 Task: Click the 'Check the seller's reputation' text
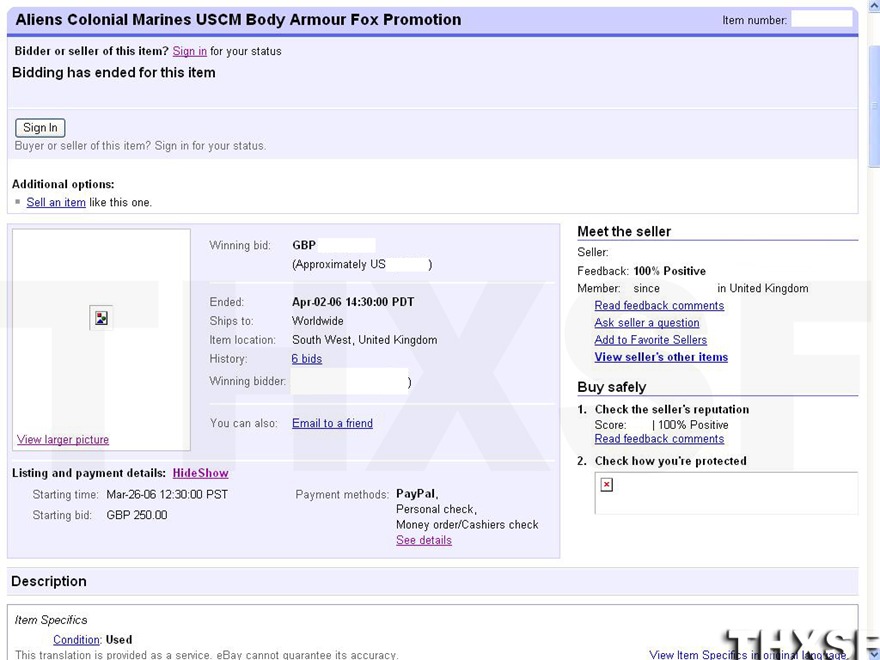pos(672,409)
